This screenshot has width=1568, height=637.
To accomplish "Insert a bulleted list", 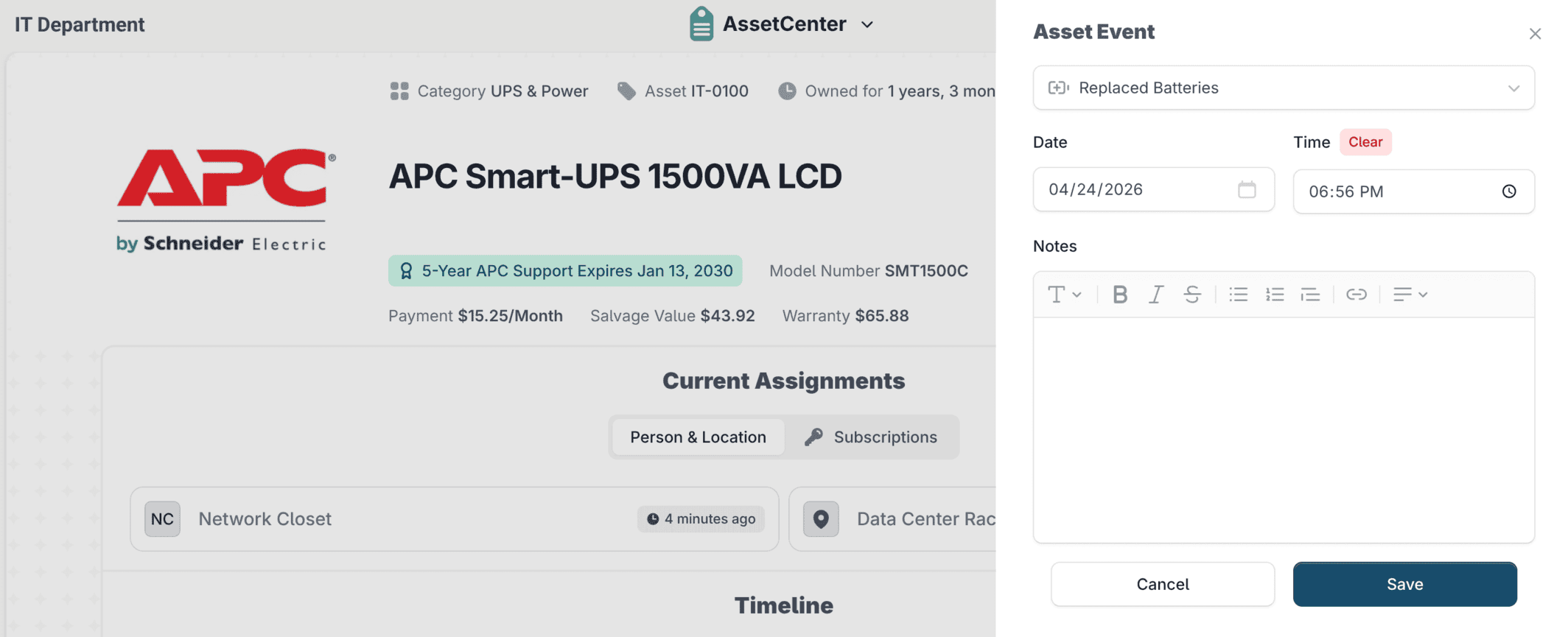I will (1239, 295).
